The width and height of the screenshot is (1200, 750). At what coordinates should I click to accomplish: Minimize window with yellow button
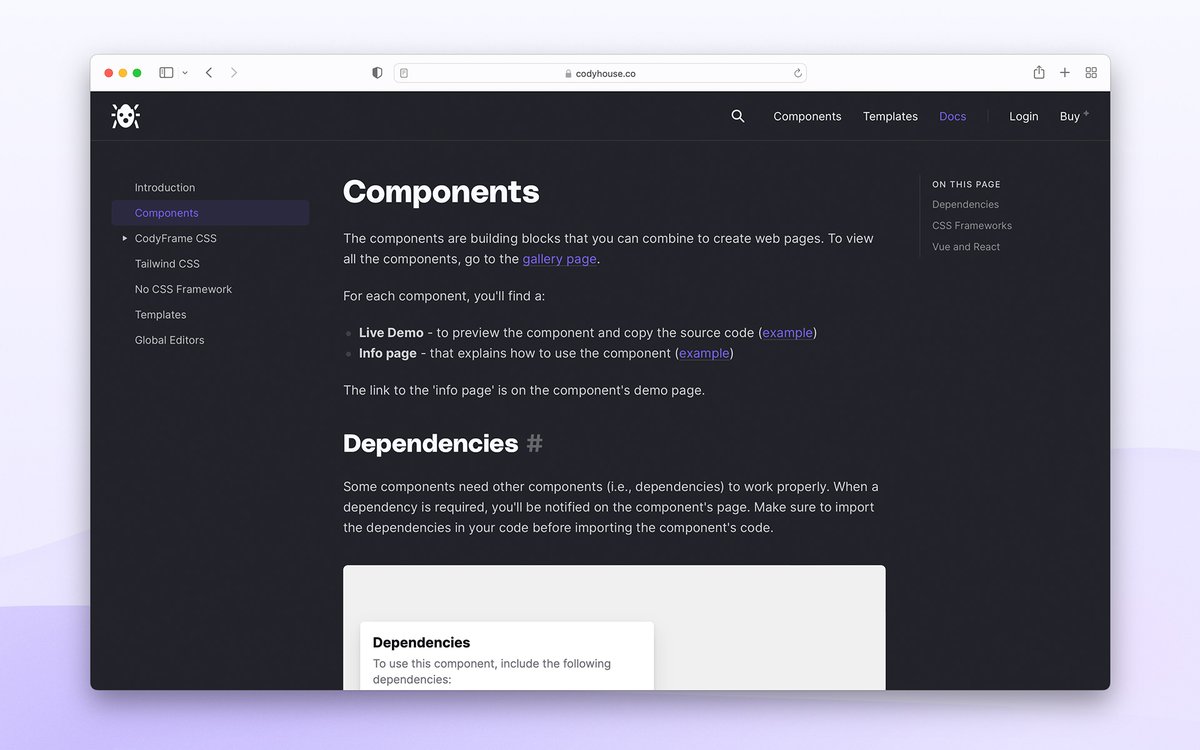123,73
